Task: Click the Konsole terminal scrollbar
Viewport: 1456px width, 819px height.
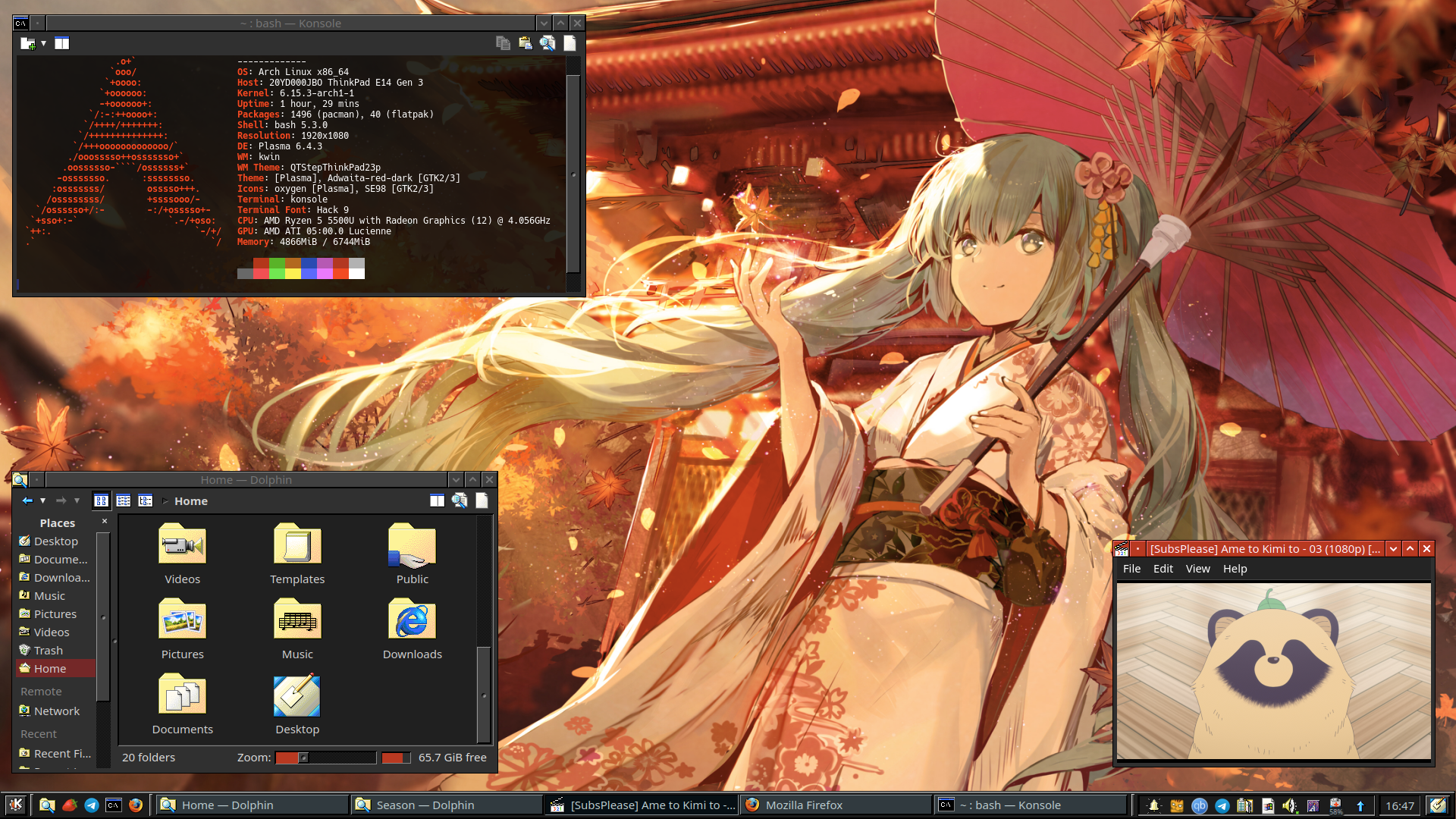Action: [x=573, y=174]
